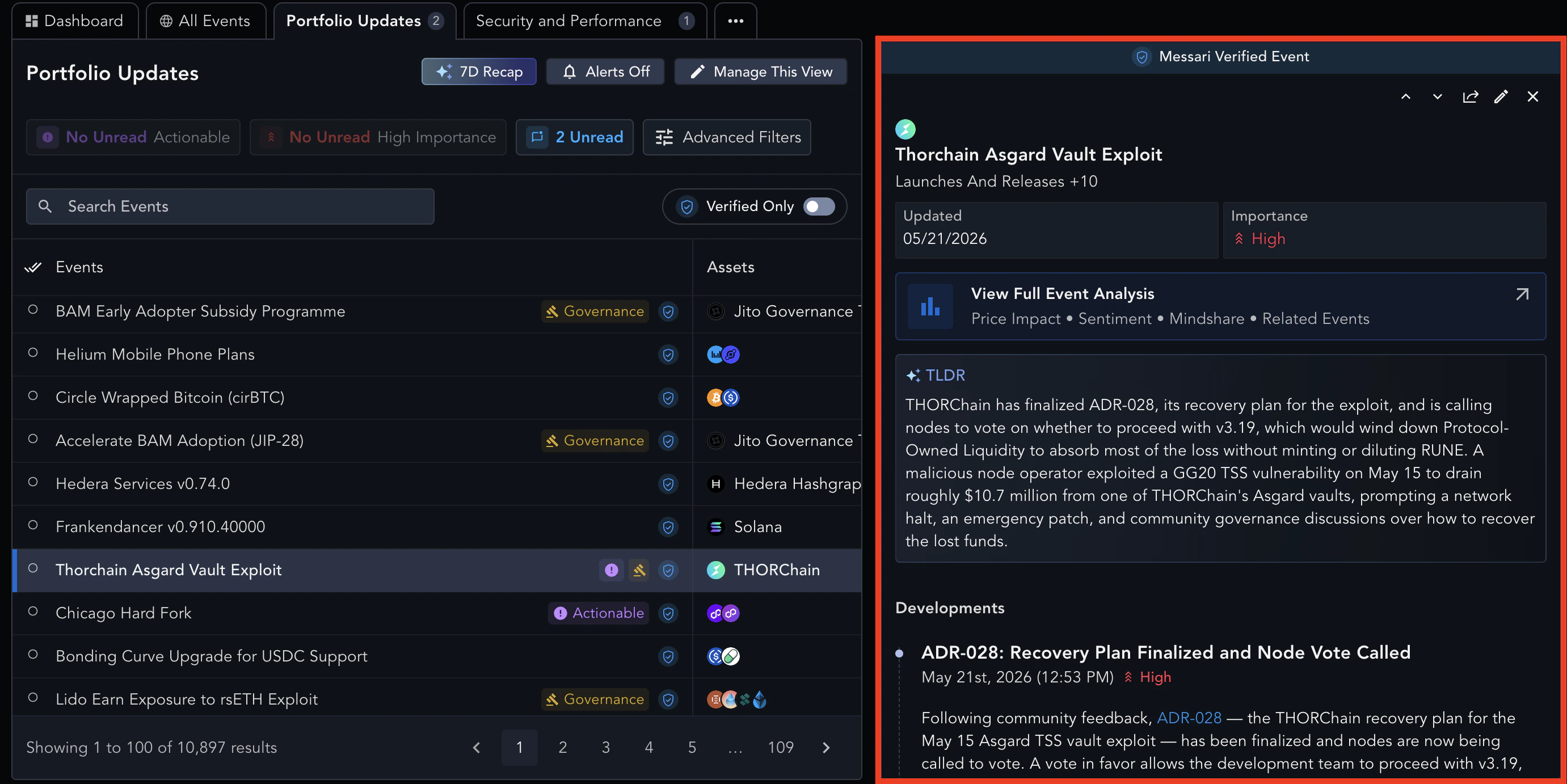Go to results page 2
Image resolution: width=1567 pixels, height=784 pixels.
pyautogui.click(x=563, y=748)
